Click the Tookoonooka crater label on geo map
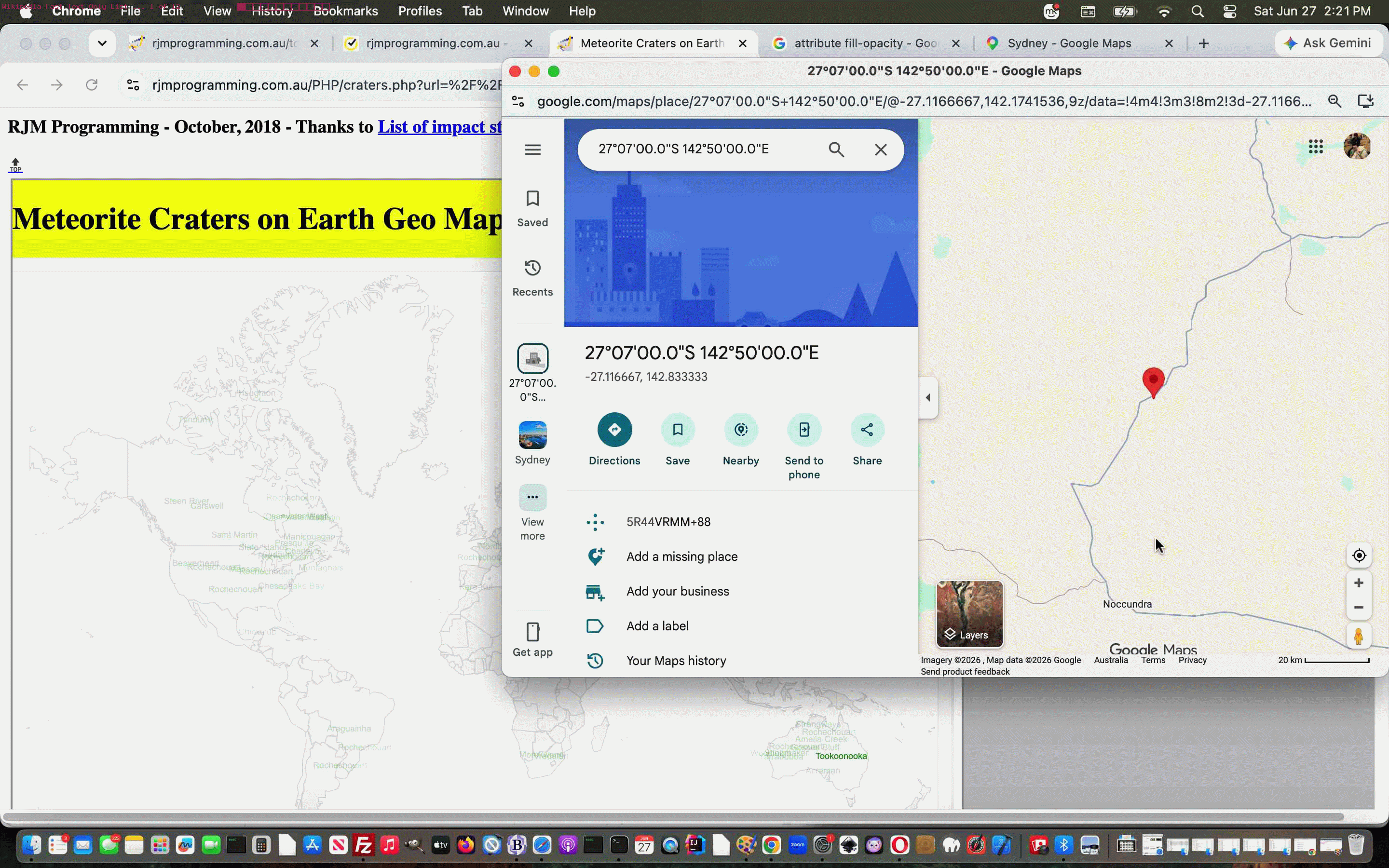Image resolution: width=1389 pixels, height=868 pixels. click(x=841, y=756)
